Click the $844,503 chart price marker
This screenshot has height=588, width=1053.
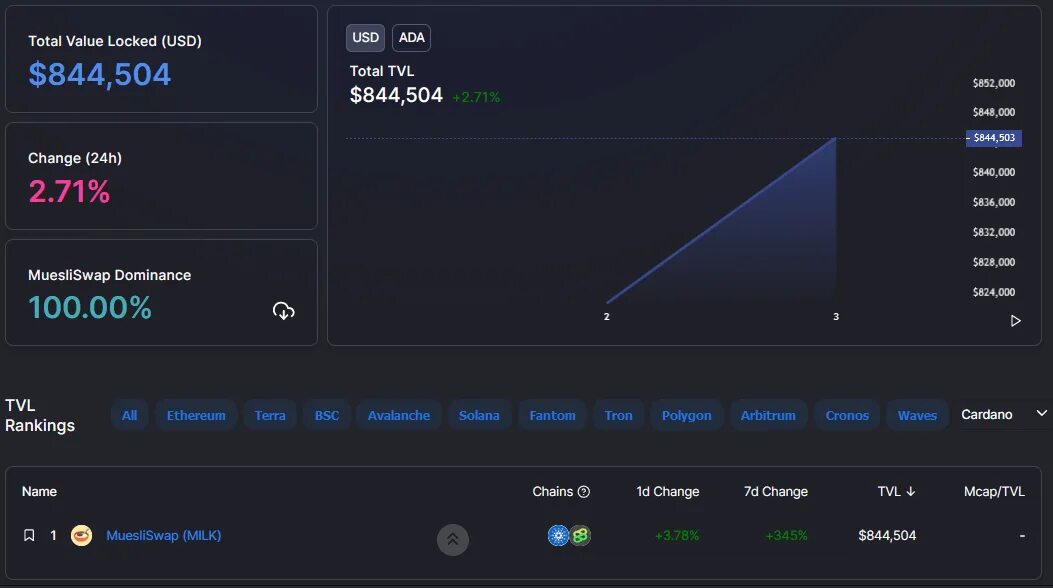pos(994,138)
